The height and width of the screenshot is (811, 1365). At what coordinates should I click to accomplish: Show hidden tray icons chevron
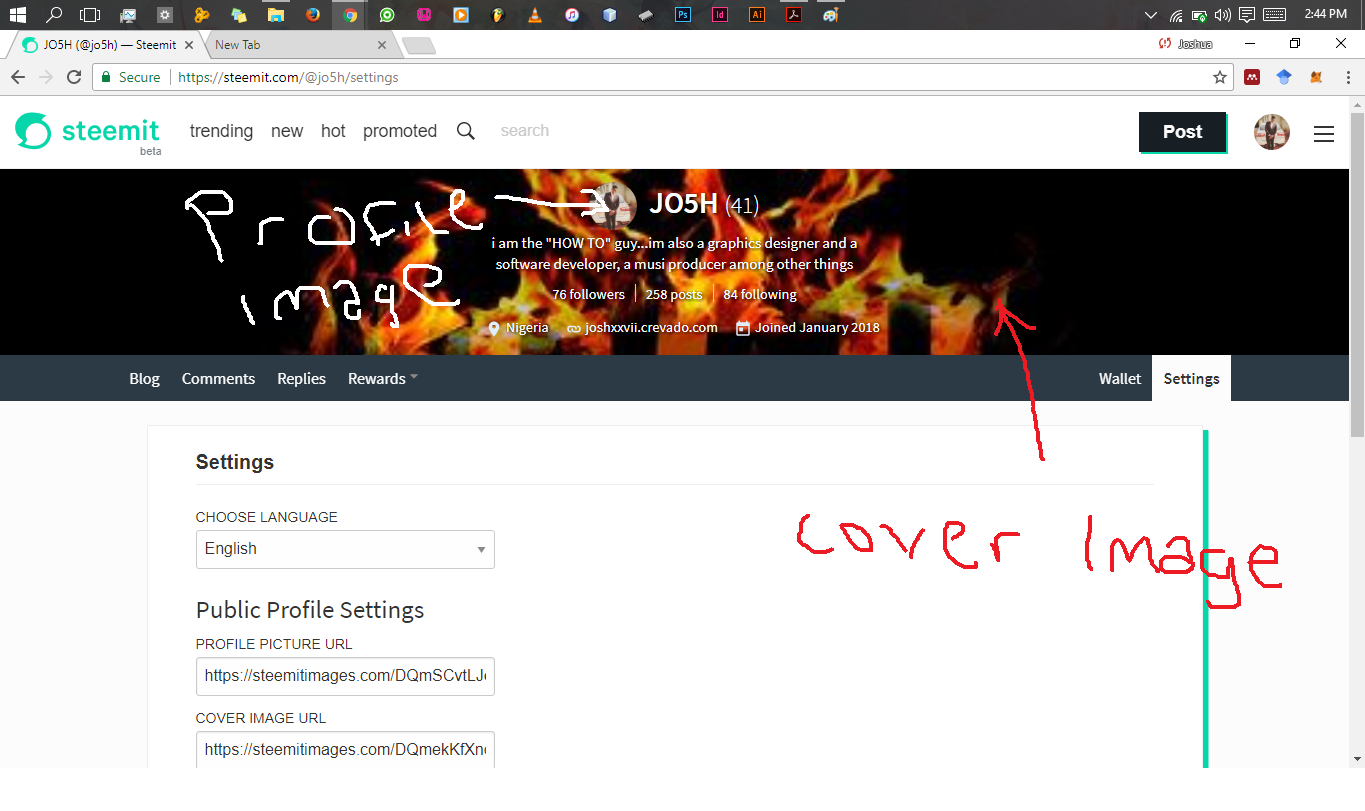[x=1152, y=15]
